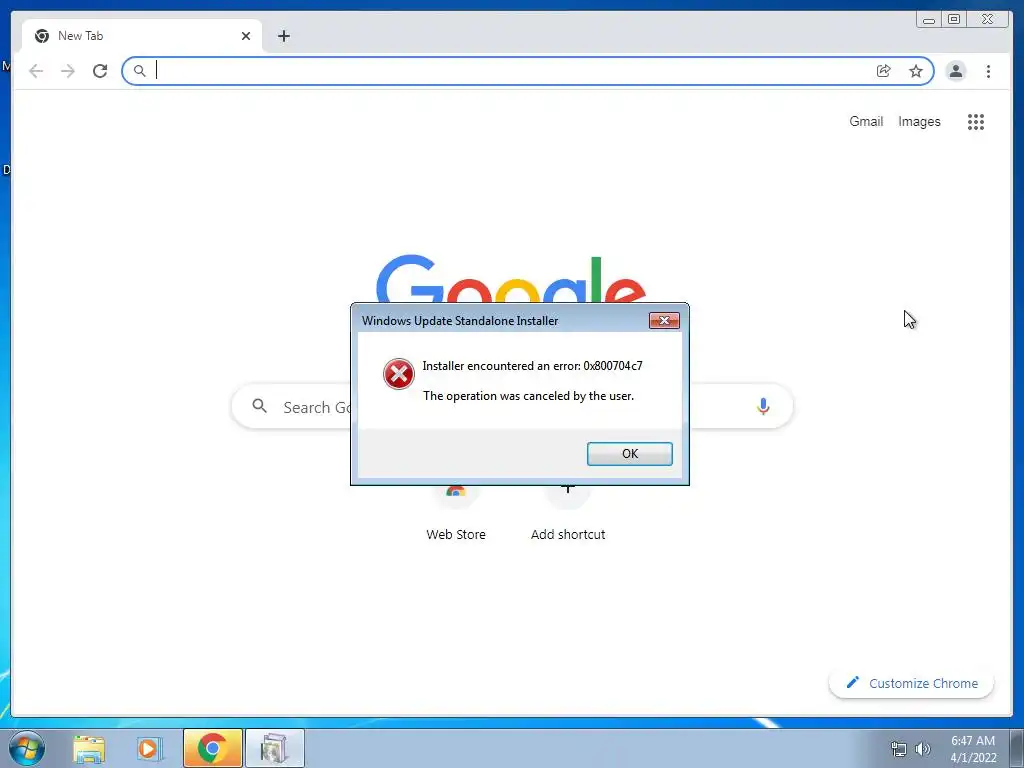Open the Google apps grid
Screen dimensions: 1024x768
(x=976, y=121)
